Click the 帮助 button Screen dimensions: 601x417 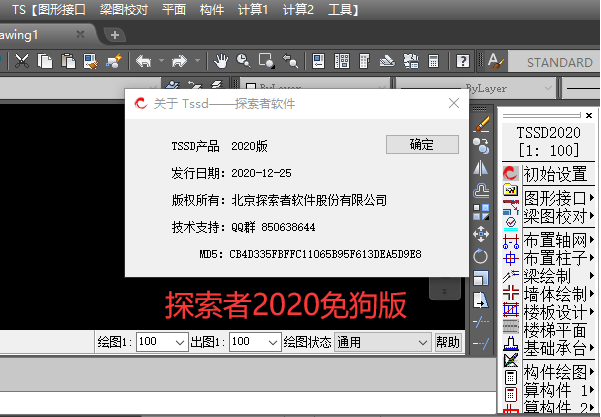tap(448, 342)
